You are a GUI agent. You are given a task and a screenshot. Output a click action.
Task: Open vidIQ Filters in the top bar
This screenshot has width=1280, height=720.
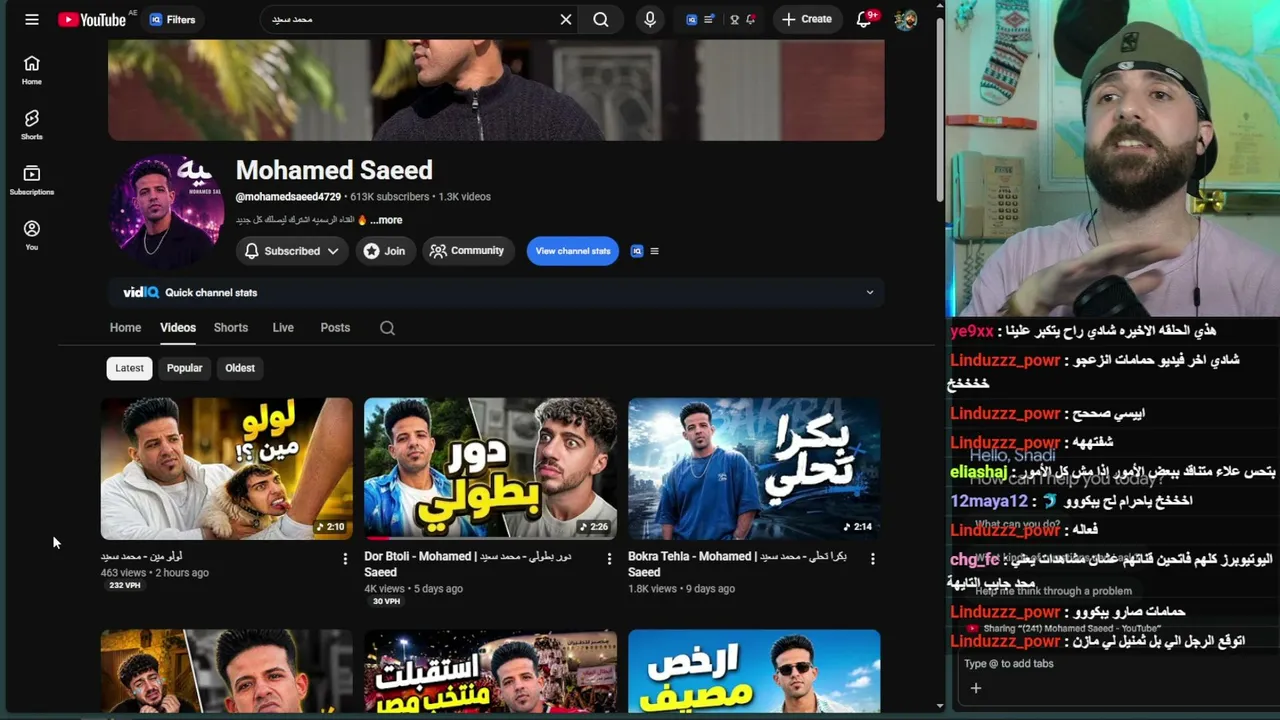172,19
